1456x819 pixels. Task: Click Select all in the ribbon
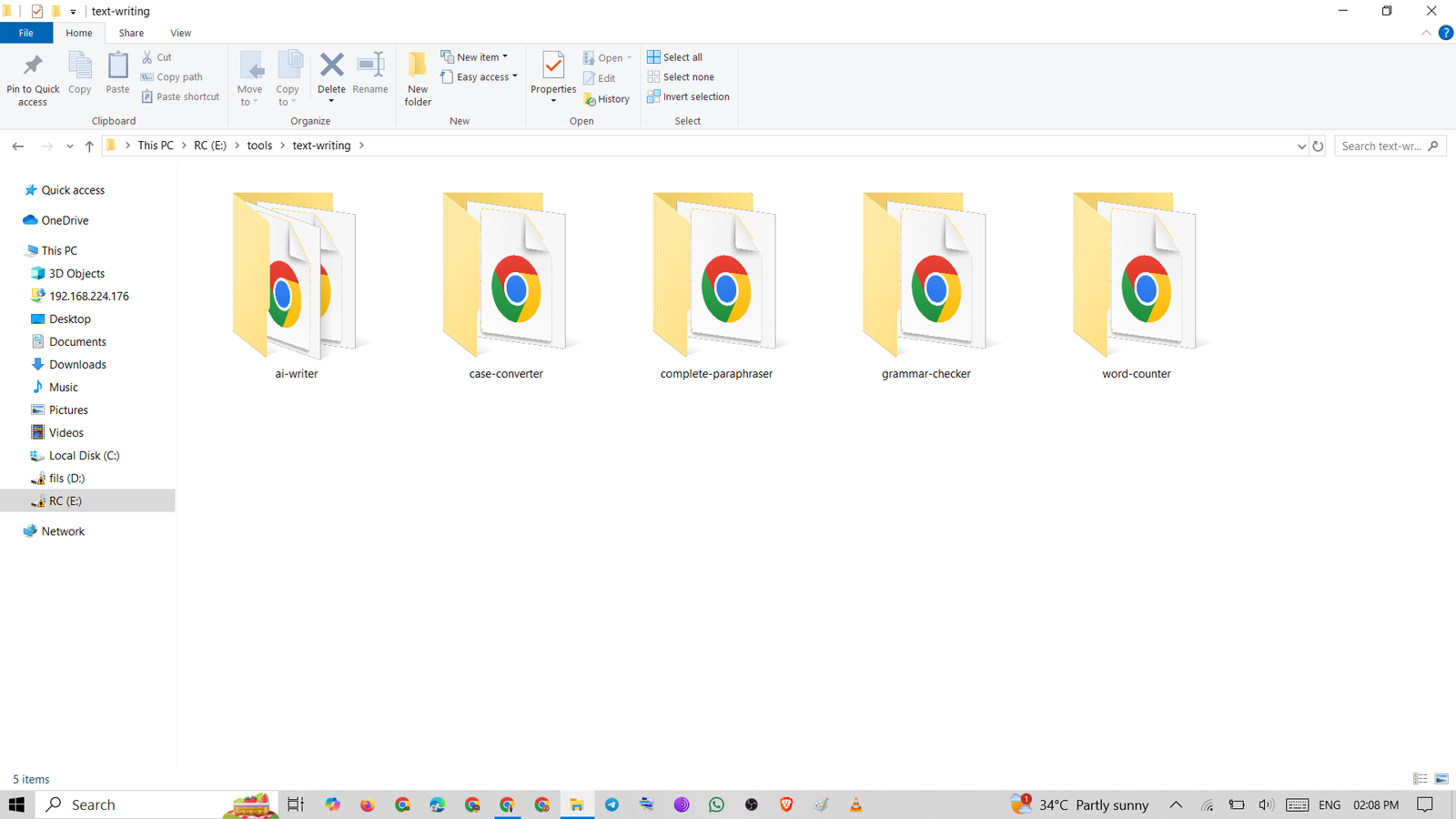pos(675,57)
